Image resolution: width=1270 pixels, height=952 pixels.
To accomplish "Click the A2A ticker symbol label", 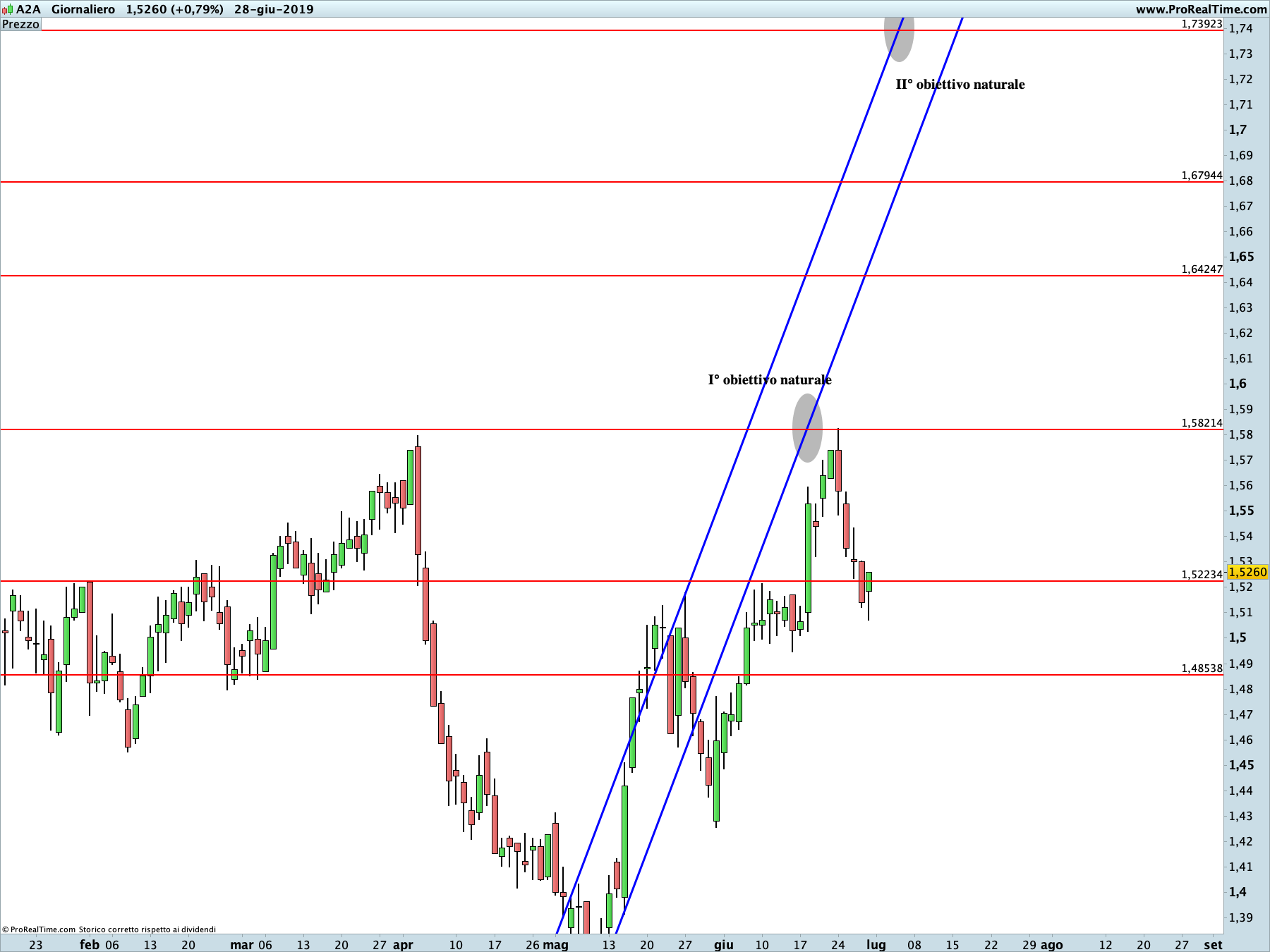I will click(x=28, y=9).
